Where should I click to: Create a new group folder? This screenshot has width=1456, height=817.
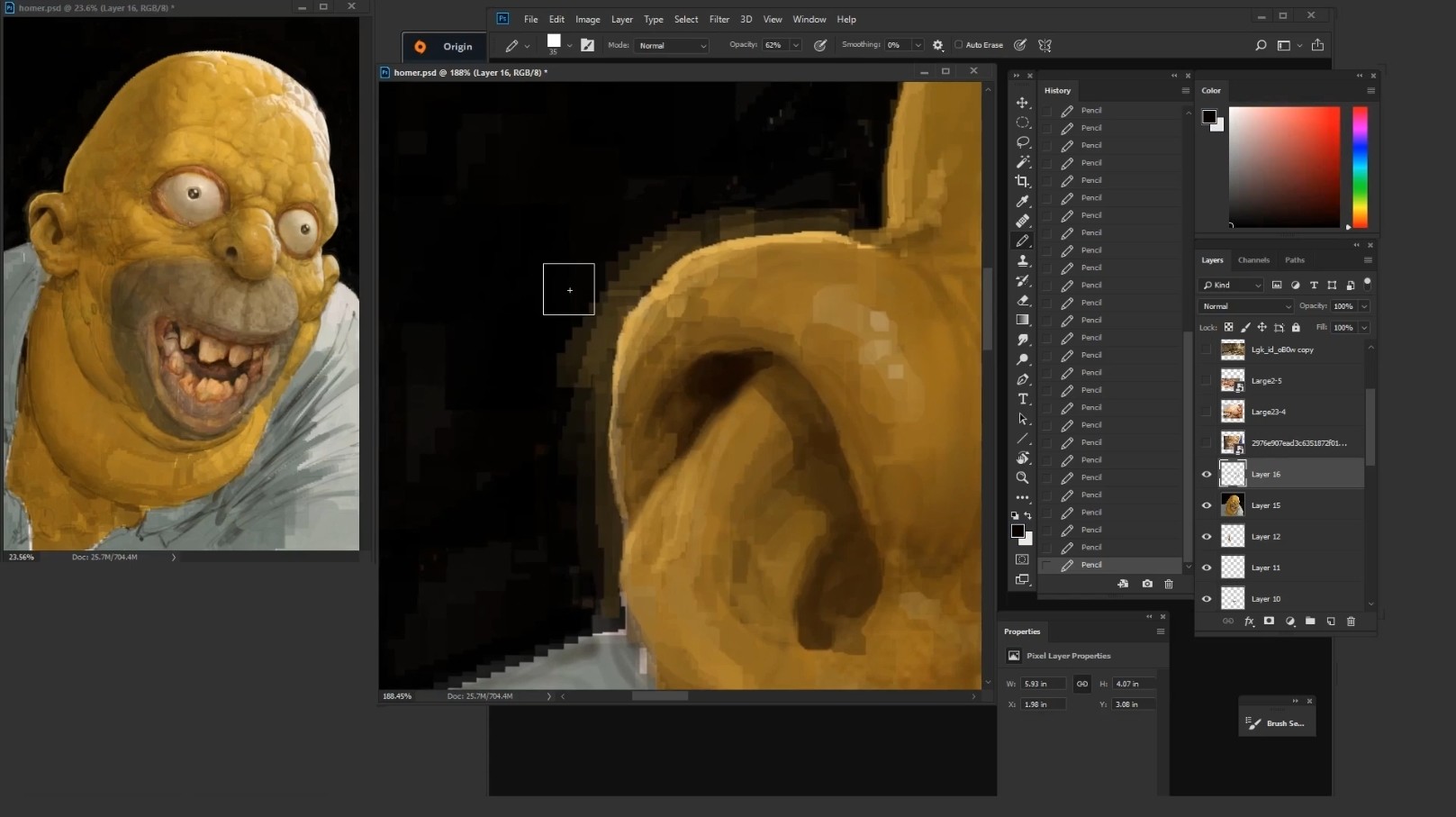pos(1310,621)
